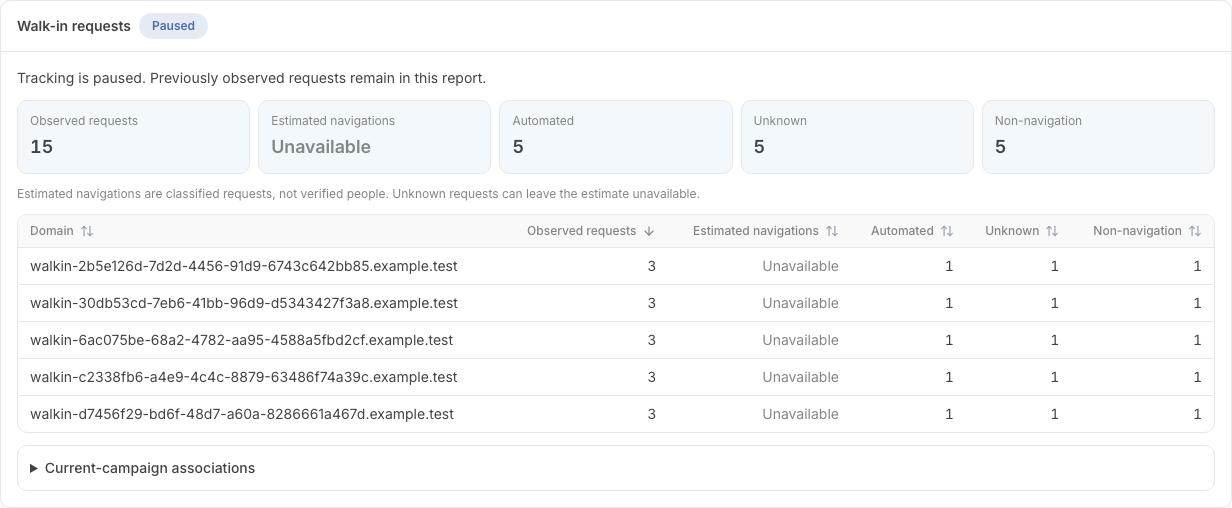Click observed requests value 3 in walkin-2b5e126d row
This screenshot has width=1232, height=508.
coord(652,266)
